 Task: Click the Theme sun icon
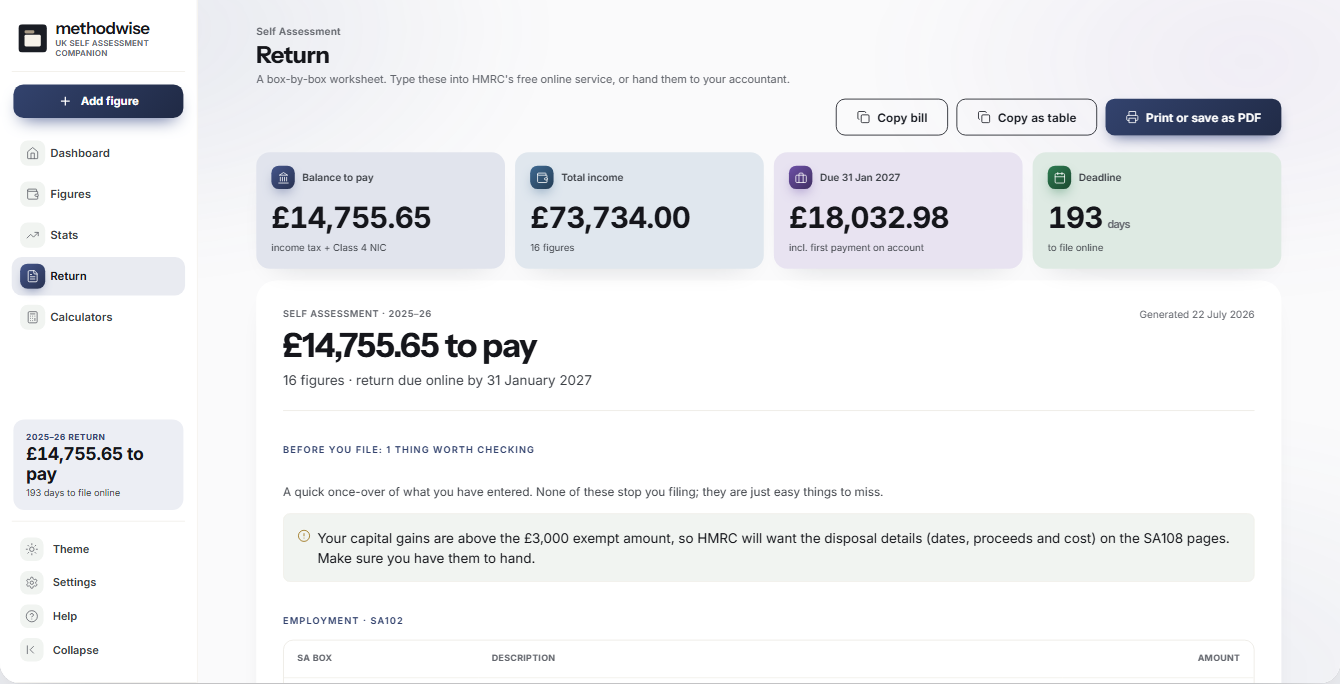click(32, 549)
